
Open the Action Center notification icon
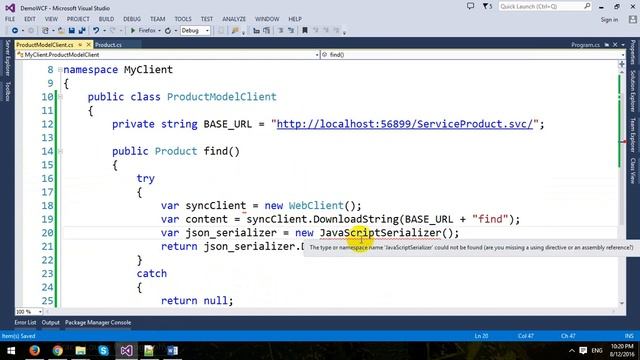pyautogui.click(x=583, y=351)
